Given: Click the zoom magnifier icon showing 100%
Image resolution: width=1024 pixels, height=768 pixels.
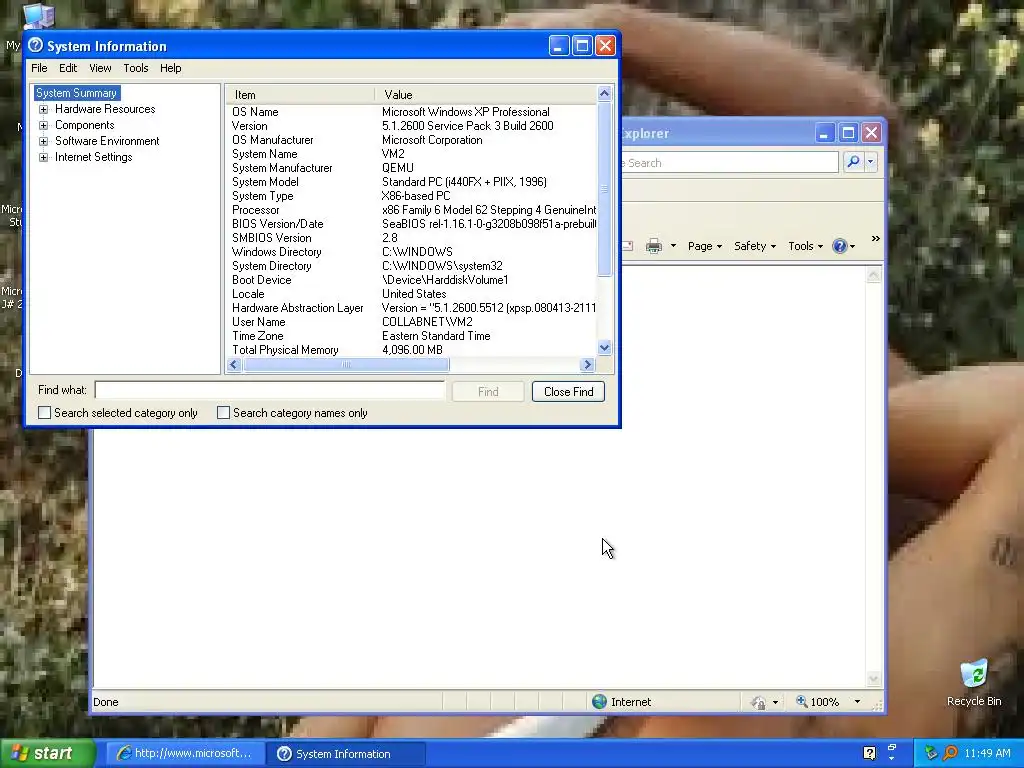Looking at the screenshot, I should tap(801, 701).
